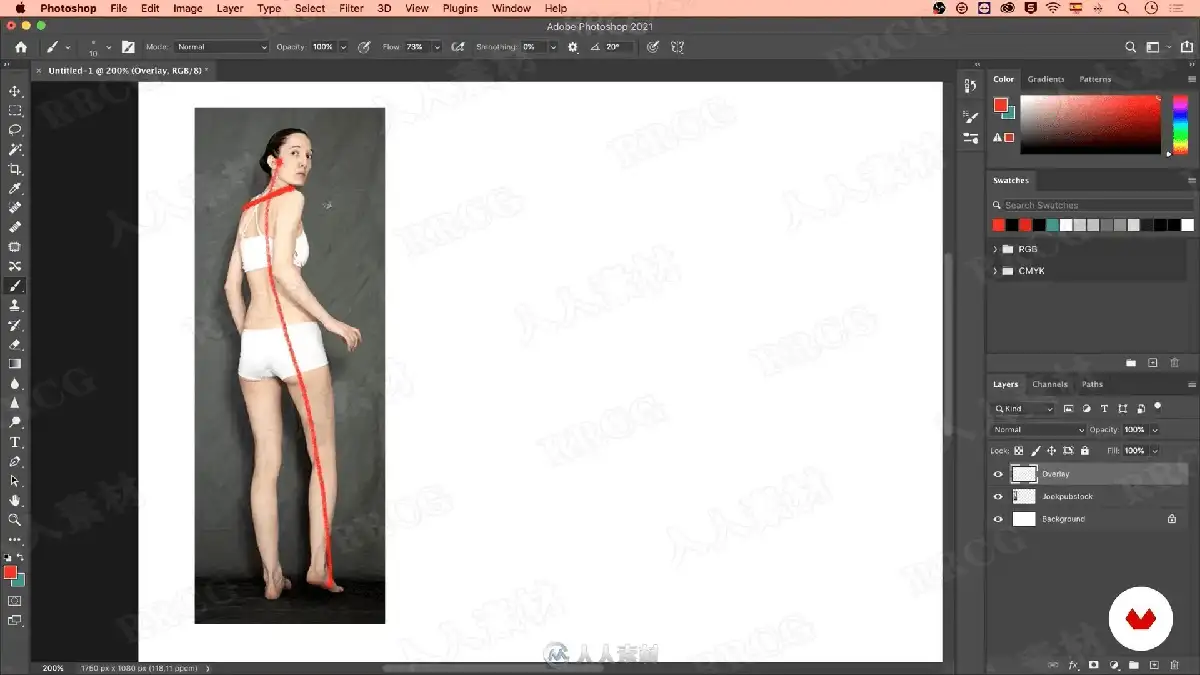The image size is (1200, 675).
Task: Switch to the Patterns tab
Action: tap(1095, 79)
